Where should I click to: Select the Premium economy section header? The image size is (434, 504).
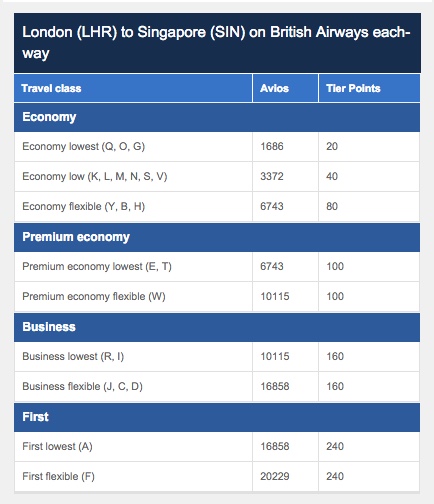pos(217,237)
